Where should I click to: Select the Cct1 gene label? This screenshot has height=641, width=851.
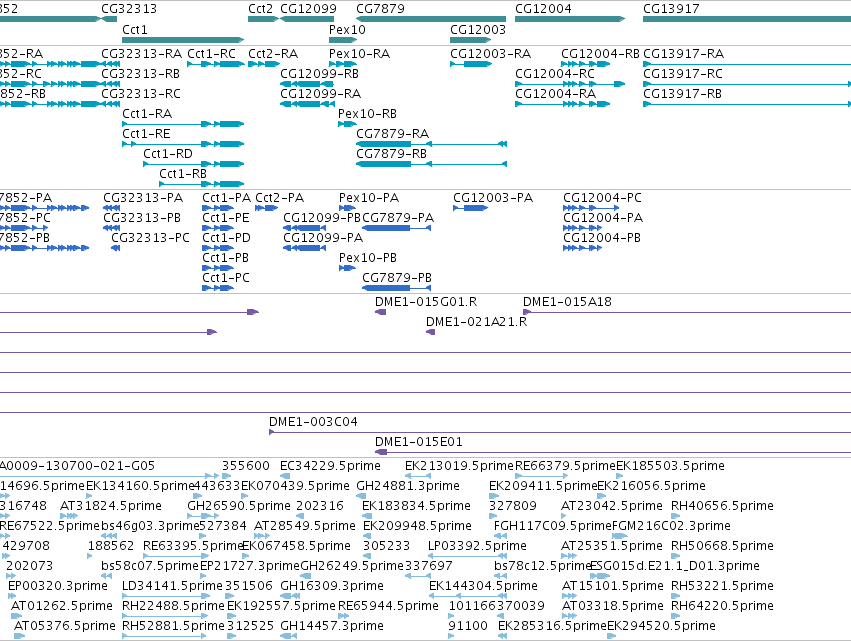click(135, 29)
